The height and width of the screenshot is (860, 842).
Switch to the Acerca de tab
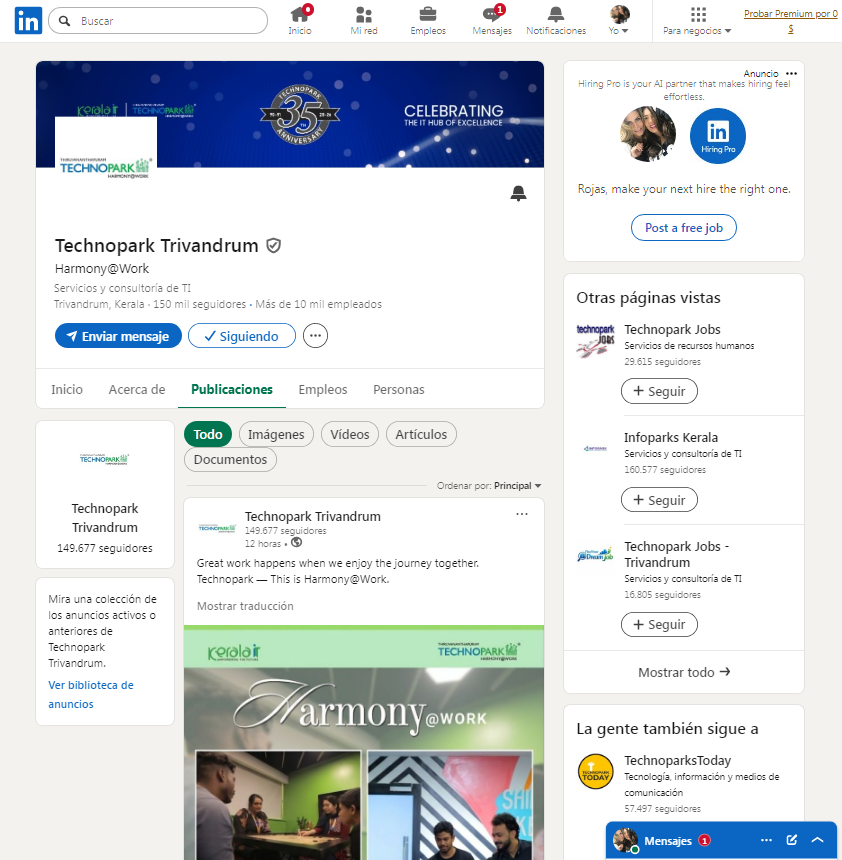137,389
